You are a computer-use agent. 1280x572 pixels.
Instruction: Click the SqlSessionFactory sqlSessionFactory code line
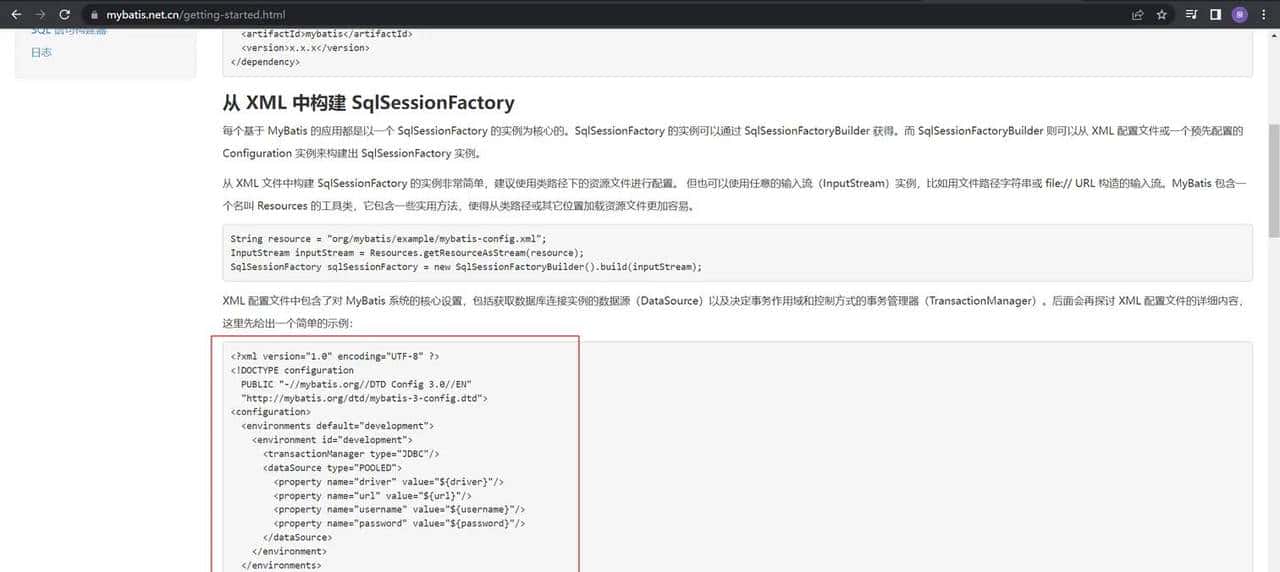pos(466,267)
